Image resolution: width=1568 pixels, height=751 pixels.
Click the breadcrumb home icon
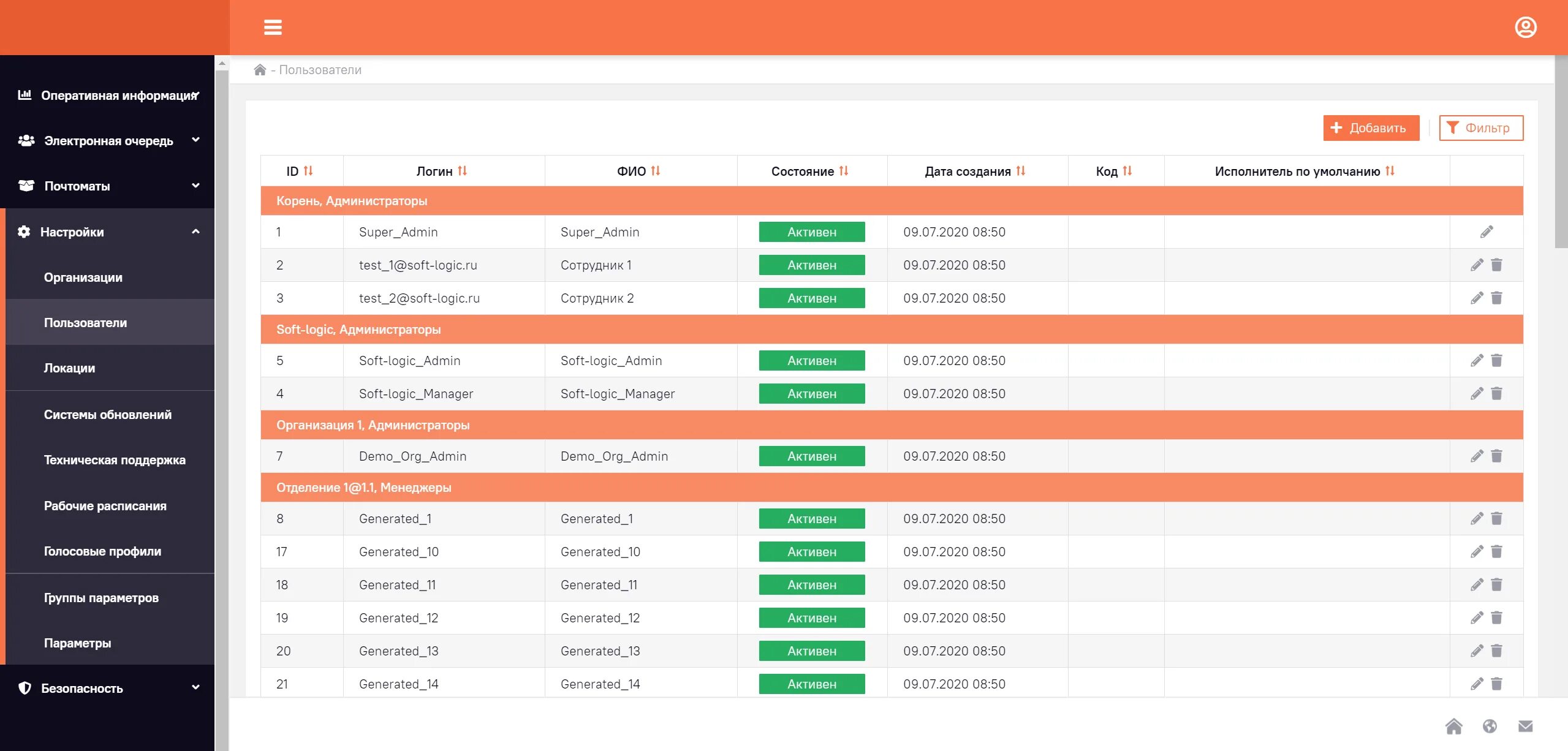click(x=260, y=70)
